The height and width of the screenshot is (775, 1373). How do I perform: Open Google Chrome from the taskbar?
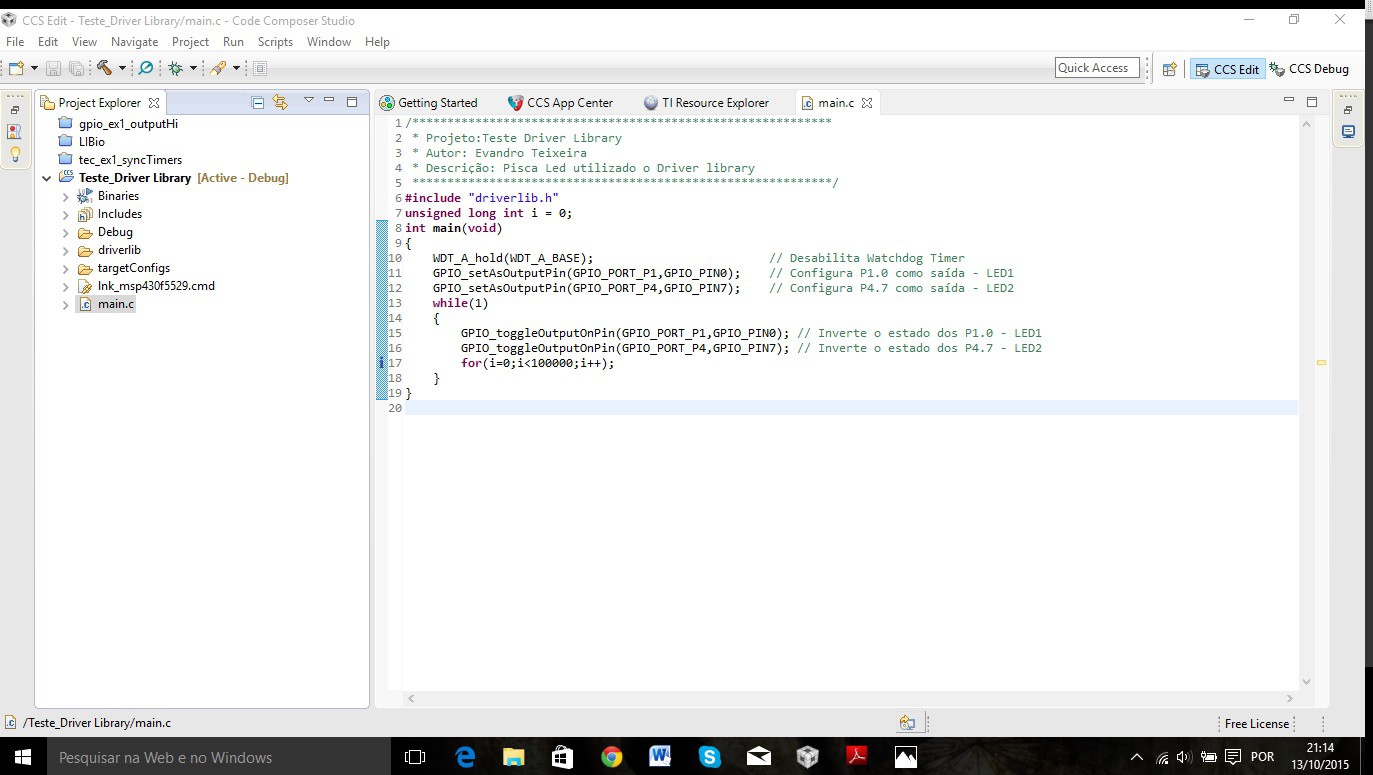[611, 757]
